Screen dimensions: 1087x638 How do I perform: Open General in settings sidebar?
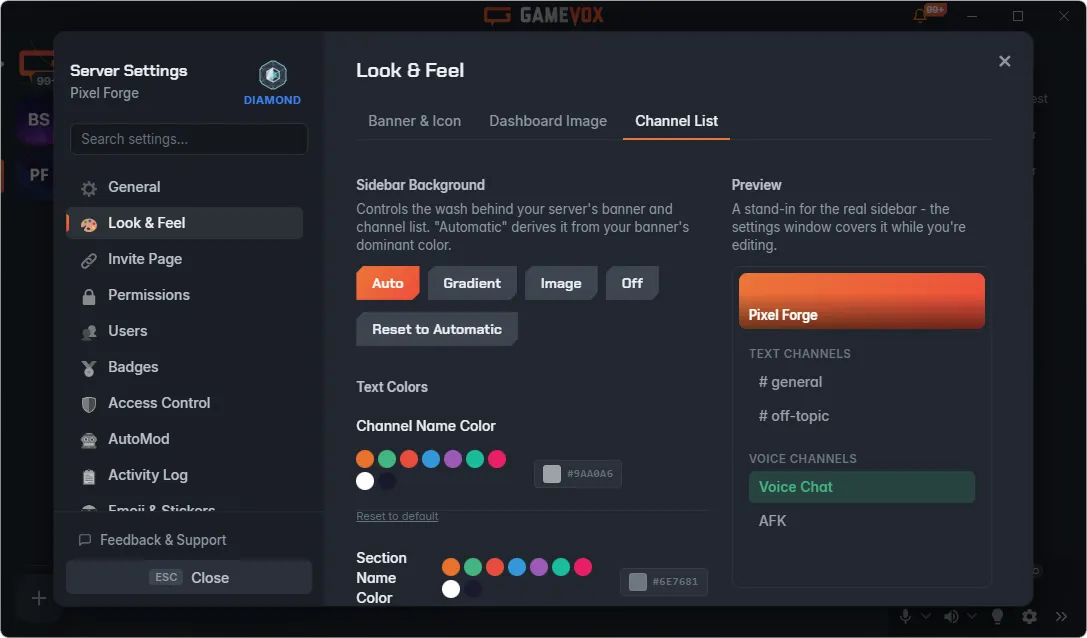184,187
